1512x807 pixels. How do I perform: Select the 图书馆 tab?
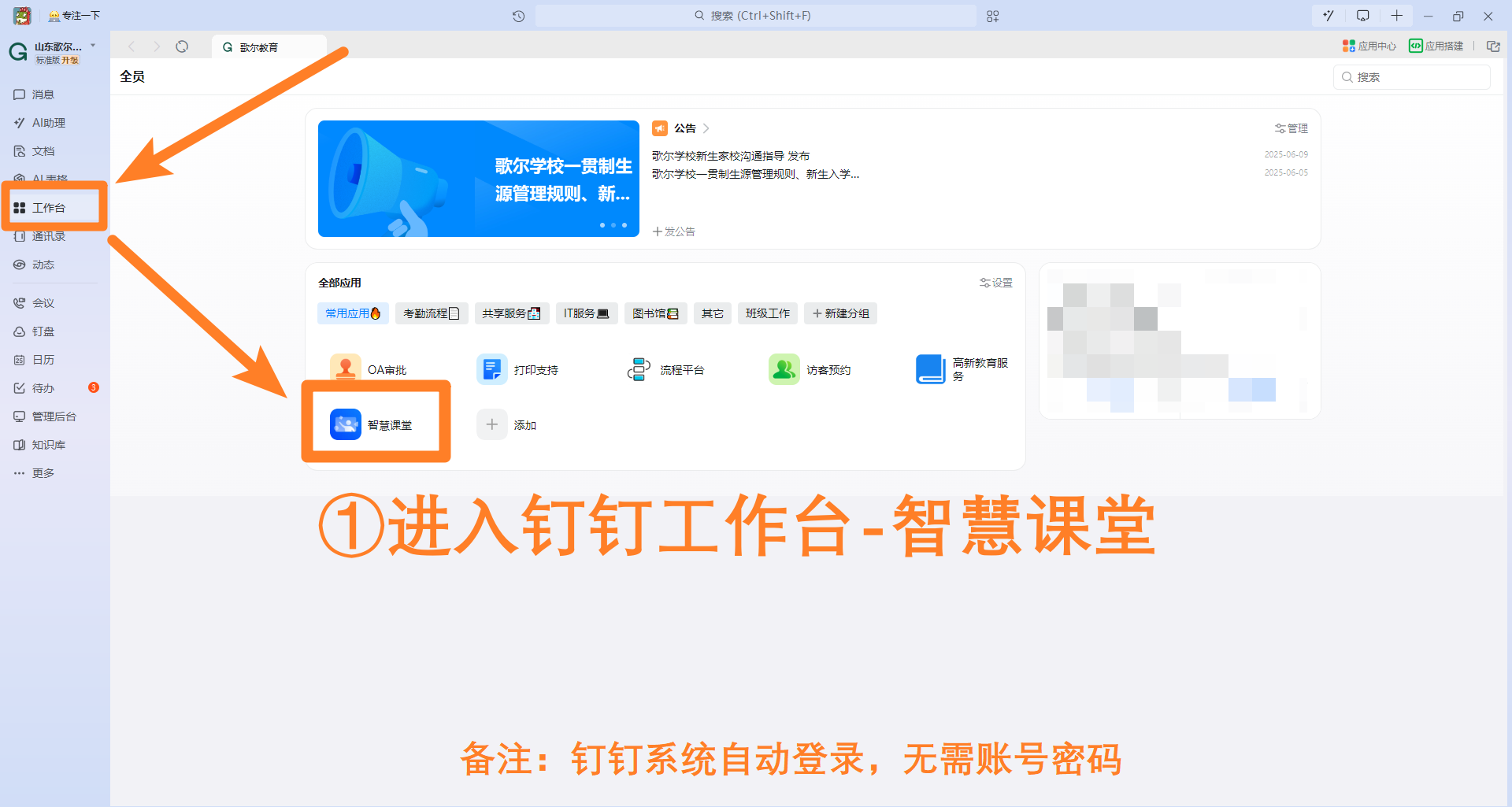(x=656, y=313)
